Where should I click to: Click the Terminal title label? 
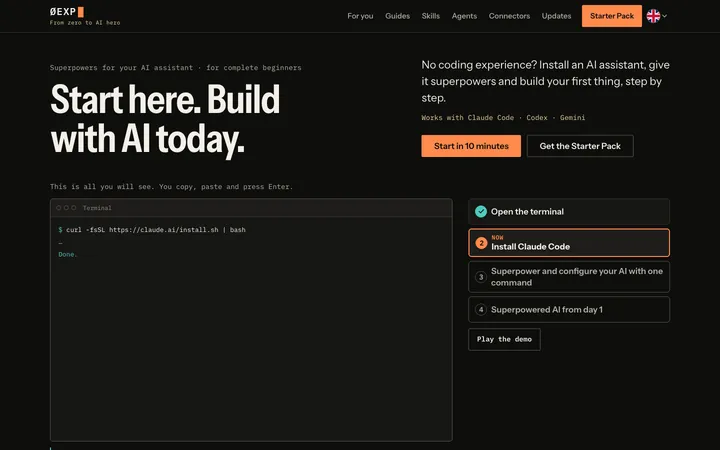[x=97, y=208]
